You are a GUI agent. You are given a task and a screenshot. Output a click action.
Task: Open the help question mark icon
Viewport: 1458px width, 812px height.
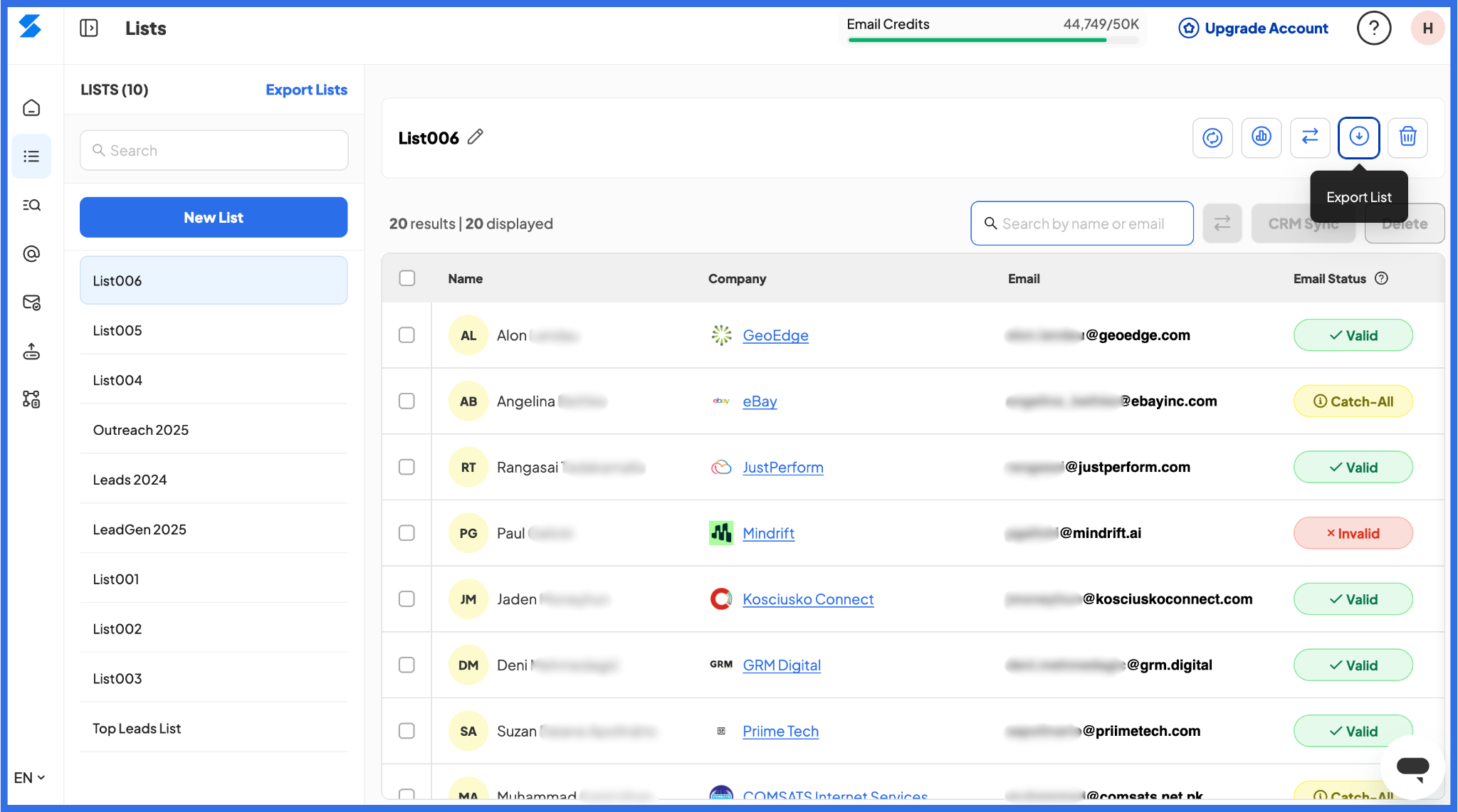click(x=1373, y=28)
